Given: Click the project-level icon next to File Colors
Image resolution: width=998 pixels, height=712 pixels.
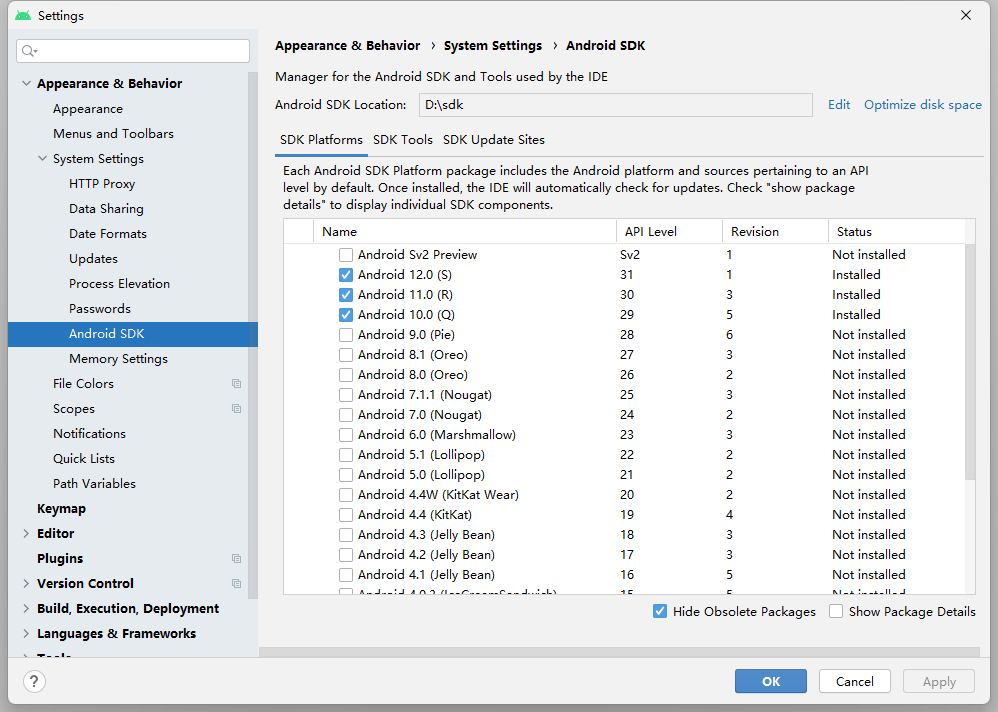Looking at the screenshot, I should coord(236,384).
